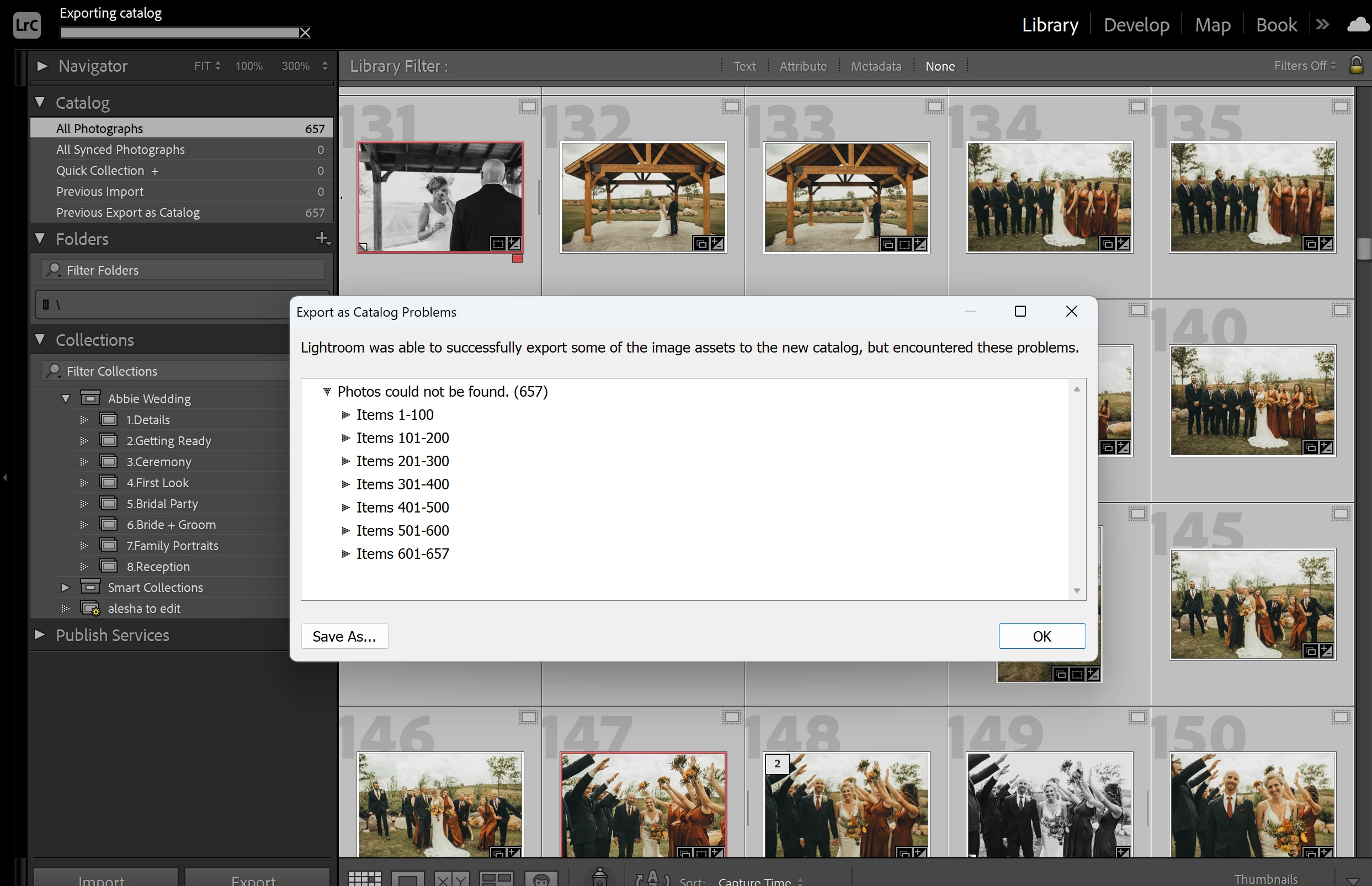This screenshot has width=1372, height=886.
Task: Open Survey view
Action: pos(496,878)
